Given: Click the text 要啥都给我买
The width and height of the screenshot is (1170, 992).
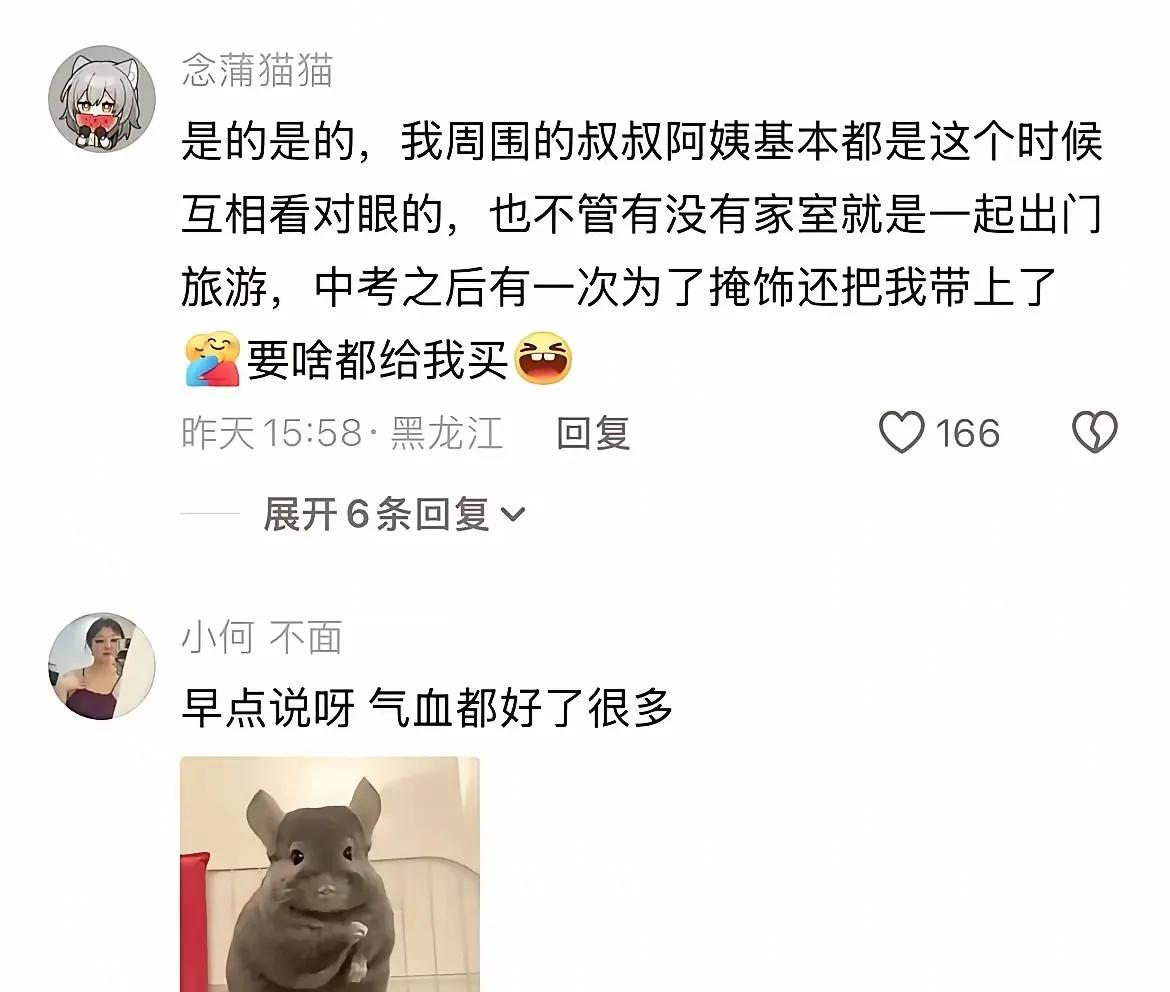Looking at the screenshot, I should [x=378, y=360].
